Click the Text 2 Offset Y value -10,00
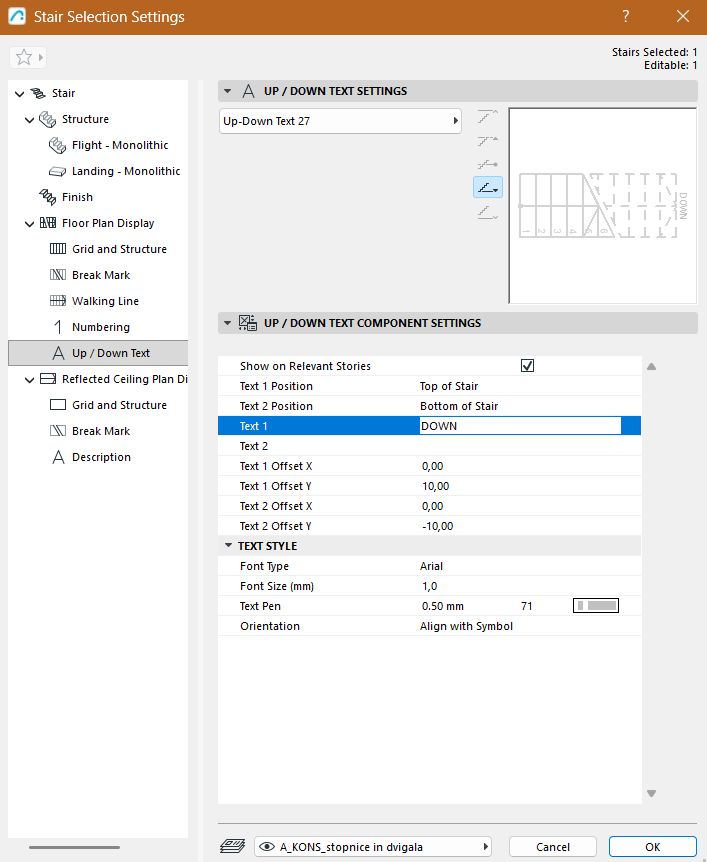 (x=438, y=526)
